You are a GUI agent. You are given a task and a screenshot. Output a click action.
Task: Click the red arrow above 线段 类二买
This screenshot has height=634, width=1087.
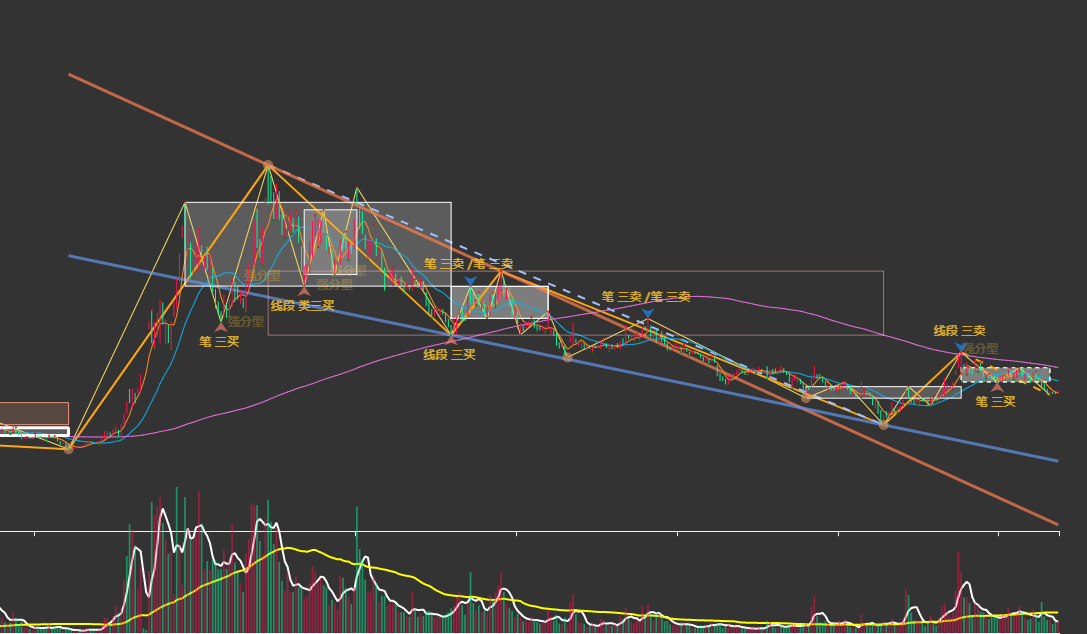[x=304, y=291]
